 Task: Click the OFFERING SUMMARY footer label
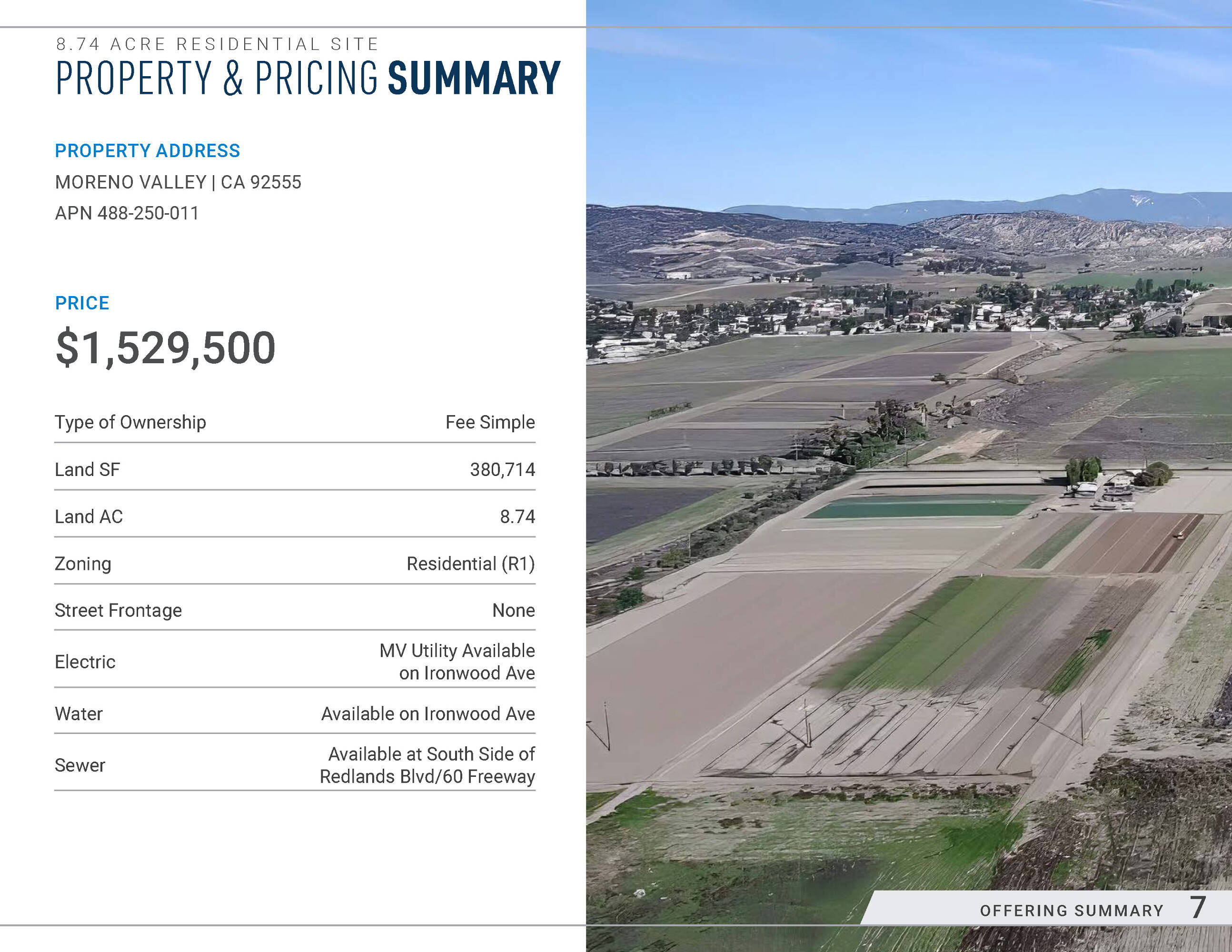(1071, 910)
